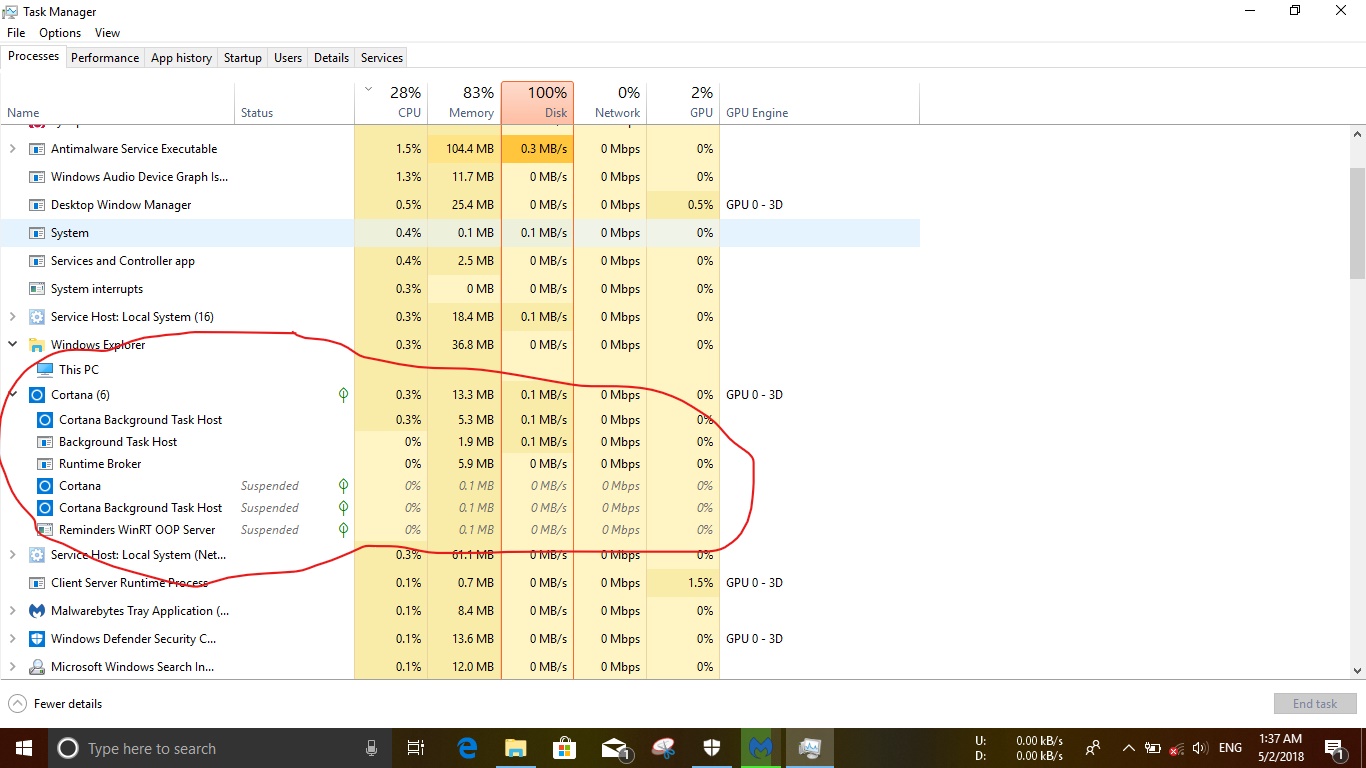1366x768 pixels.
Task: Open the People icon in the system tray
Action: tap(1093, 748)
